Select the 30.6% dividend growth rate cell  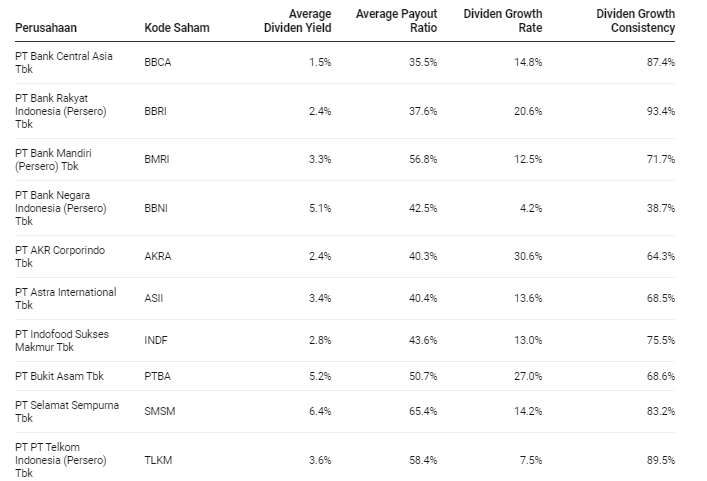click(x=527, y=256)
